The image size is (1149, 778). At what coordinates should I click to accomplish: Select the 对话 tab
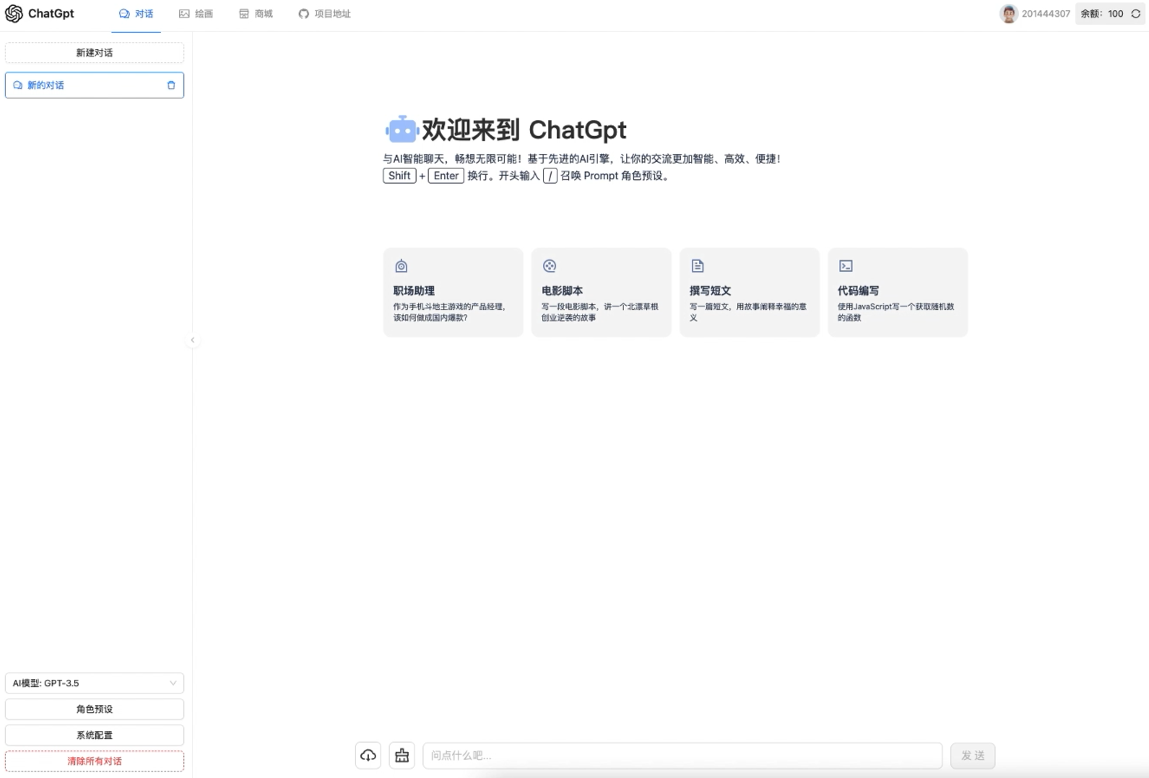click(135, 13)
